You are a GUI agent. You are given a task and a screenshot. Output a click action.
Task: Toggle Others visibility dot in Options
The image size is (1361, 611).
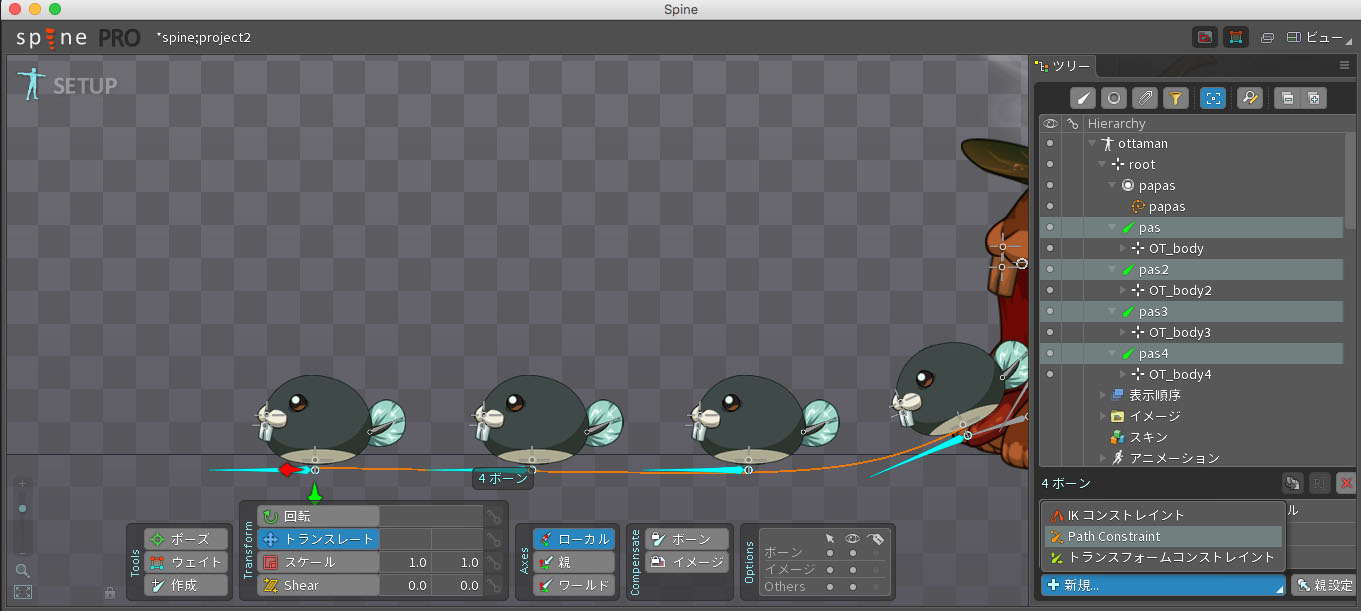pos(853,586)
